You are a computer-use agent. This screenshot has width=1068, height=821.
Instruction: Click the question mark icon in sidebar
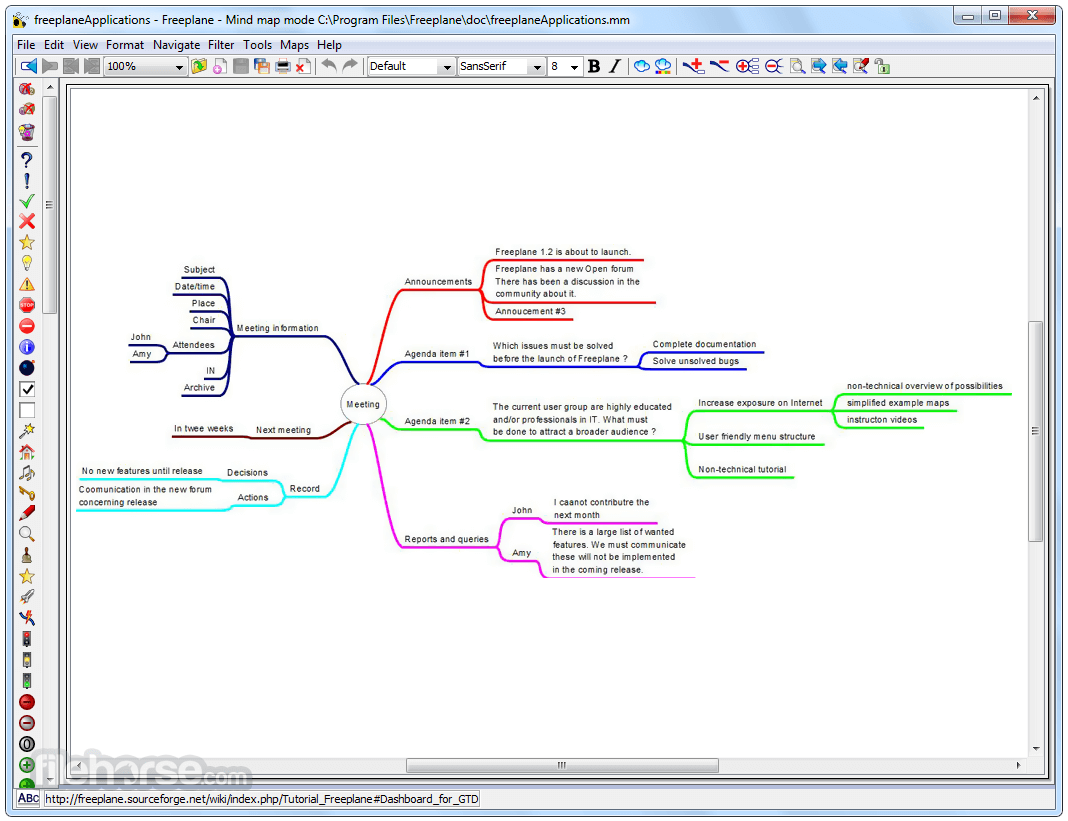click(27, 160)
